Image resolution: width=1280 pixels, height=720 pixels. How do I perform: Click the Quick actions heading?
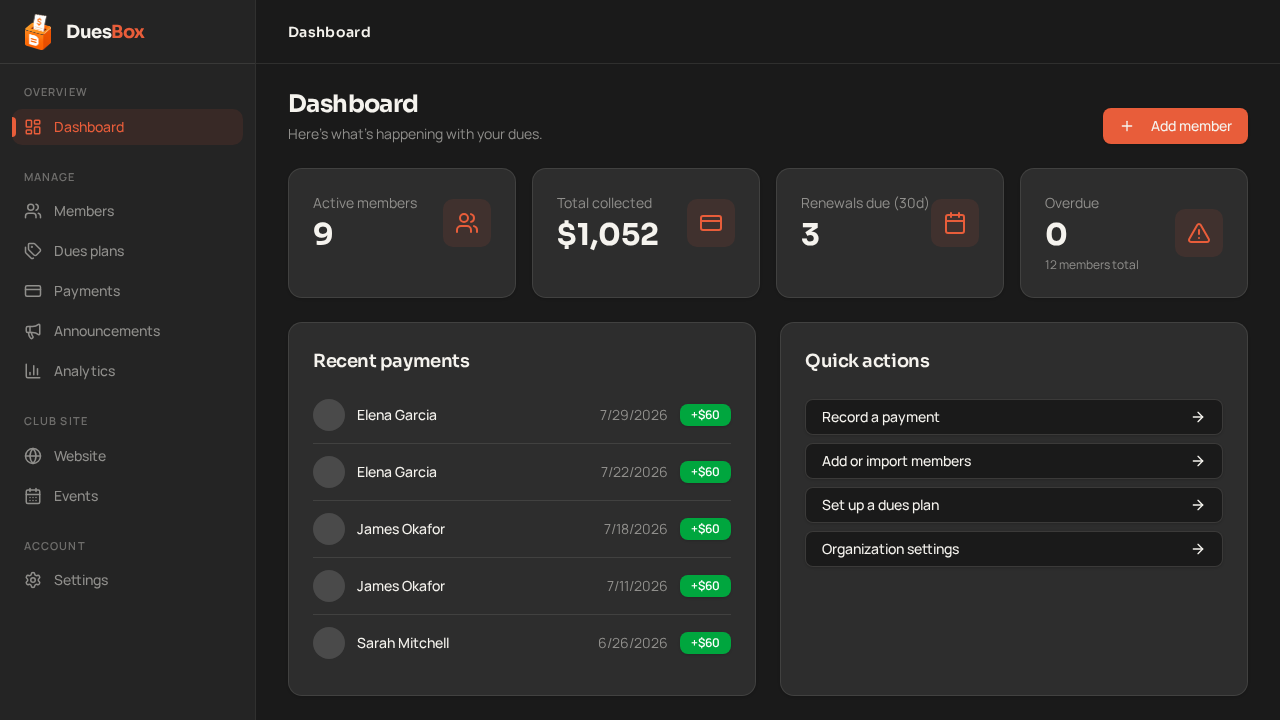pos(867,361)
